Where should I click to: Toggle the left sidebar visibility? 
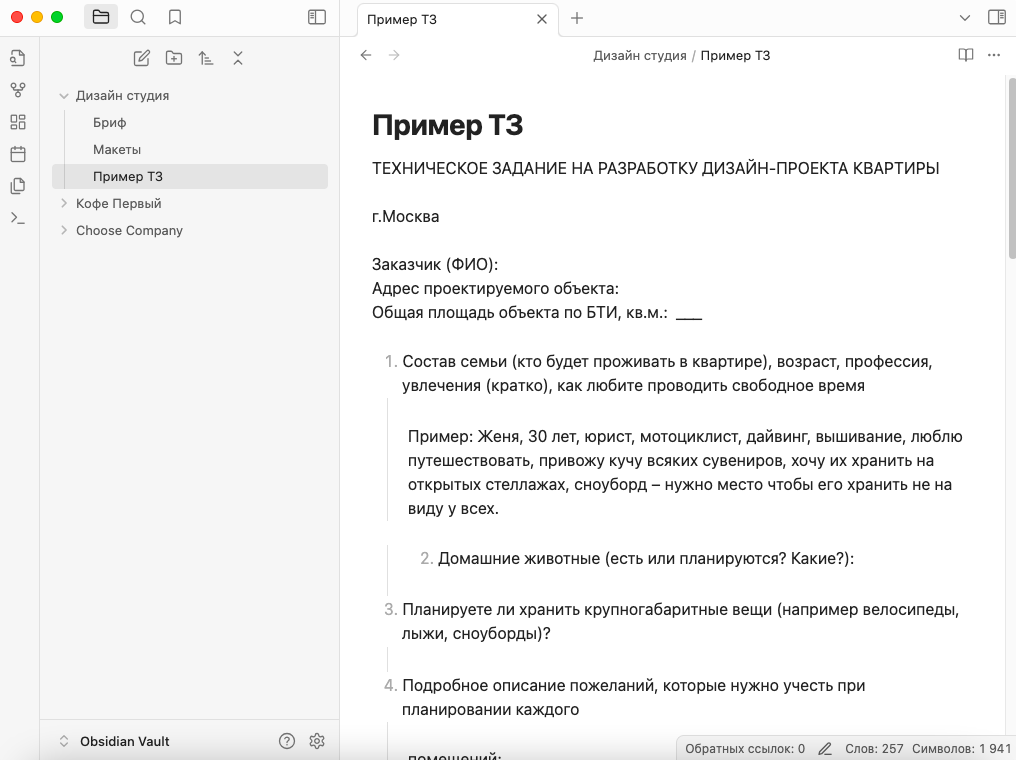(317, 17)
